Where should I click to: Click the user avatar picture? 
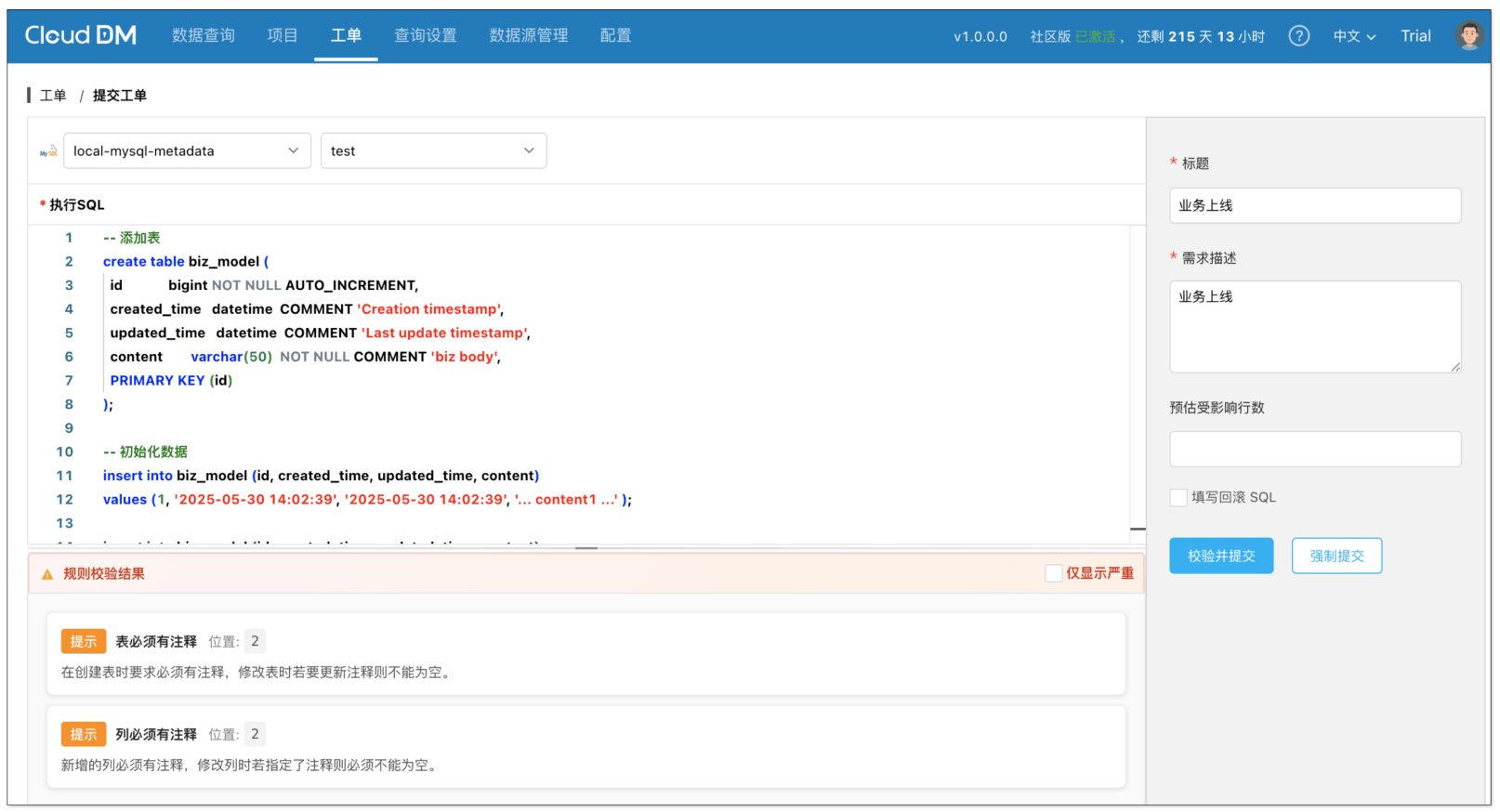point(1468,36)
